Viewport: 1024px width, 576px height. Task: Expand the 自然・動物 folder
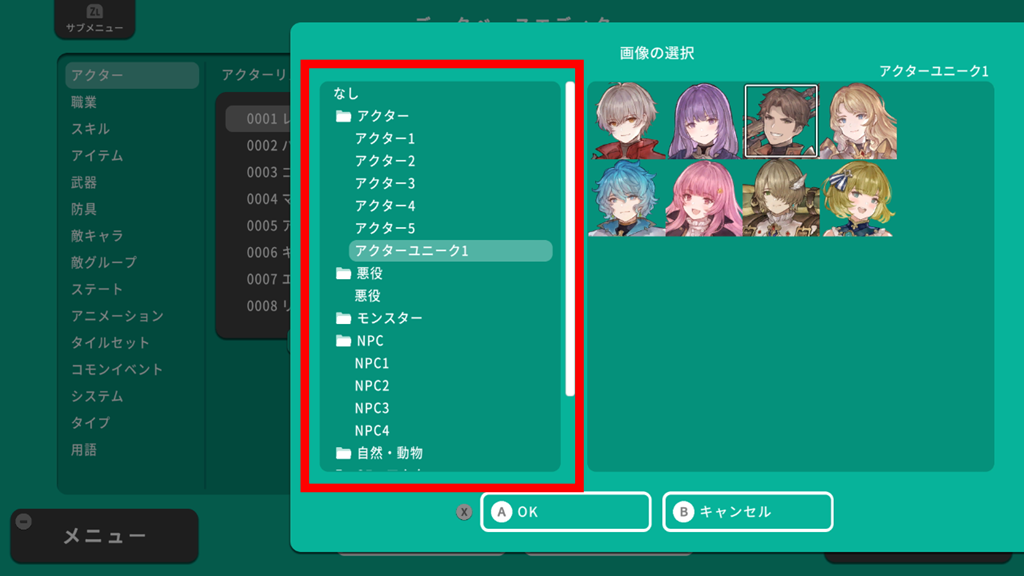pos(344,453)
